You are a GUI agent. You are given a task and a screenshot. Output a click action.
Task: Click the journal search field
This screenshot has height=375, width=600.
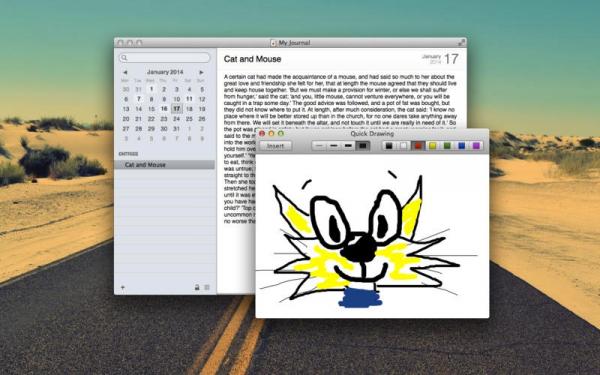[165, 58]
